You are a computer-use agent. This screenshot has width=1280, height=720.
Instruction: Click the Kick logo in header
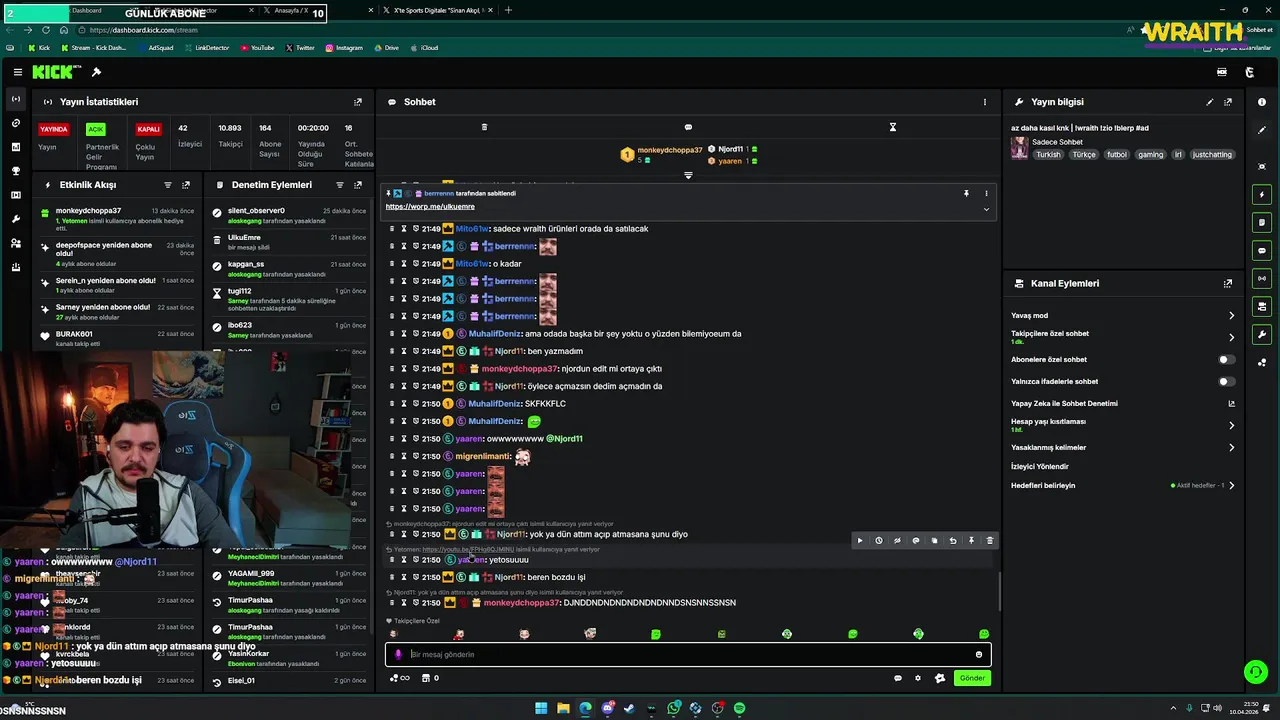pyautogui.click(x=52, y=72)
